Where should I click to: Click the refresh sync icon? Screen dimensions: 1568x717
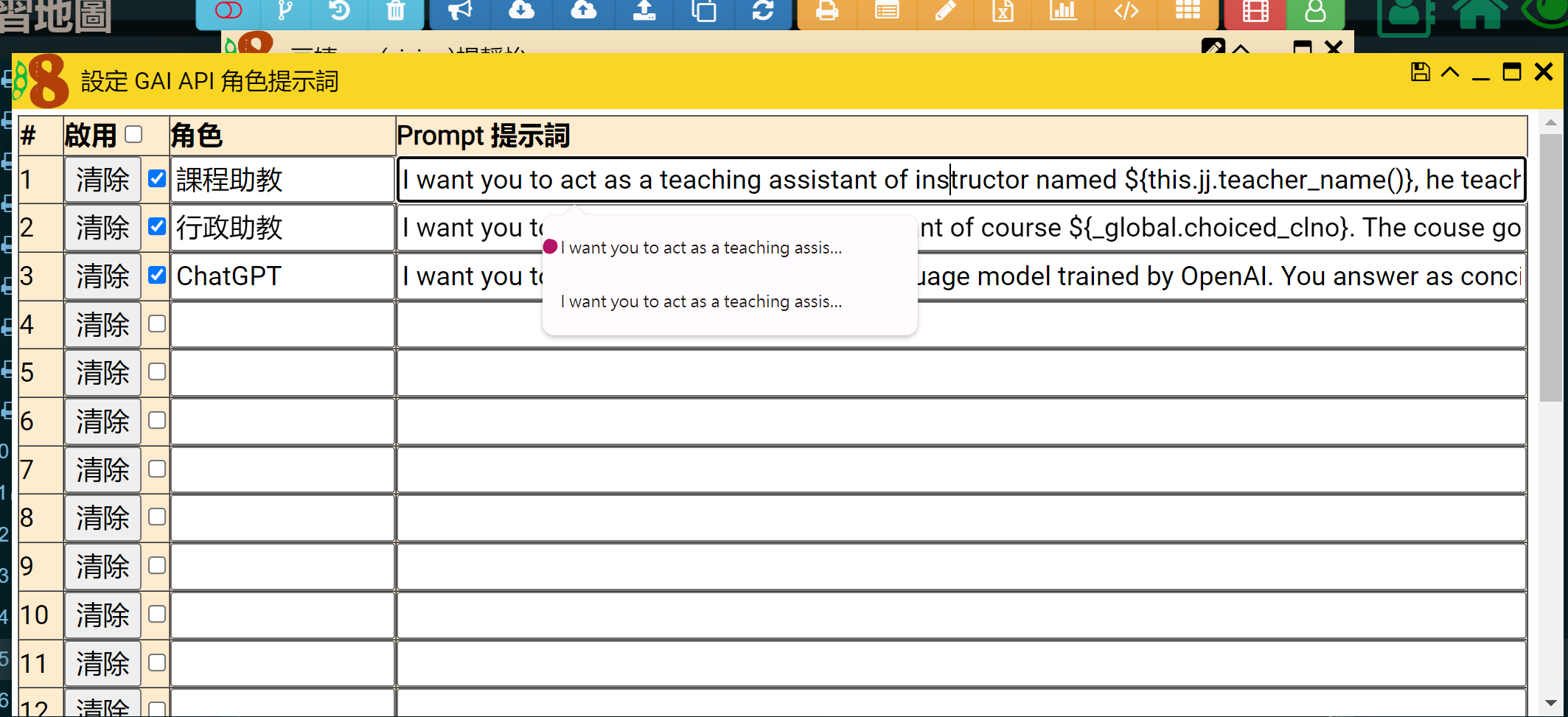tap(763, 10)
